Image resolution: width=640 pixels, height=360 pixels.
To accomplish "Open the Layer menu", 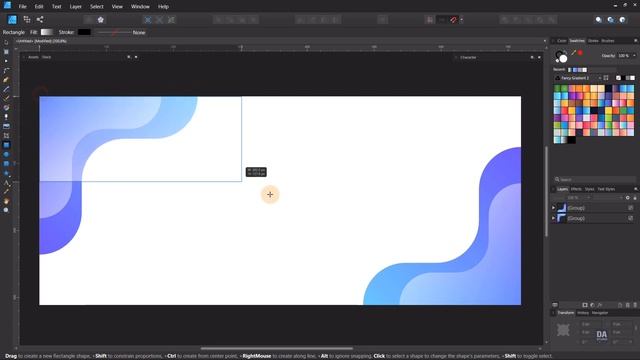I will click(x=76, y=7).
